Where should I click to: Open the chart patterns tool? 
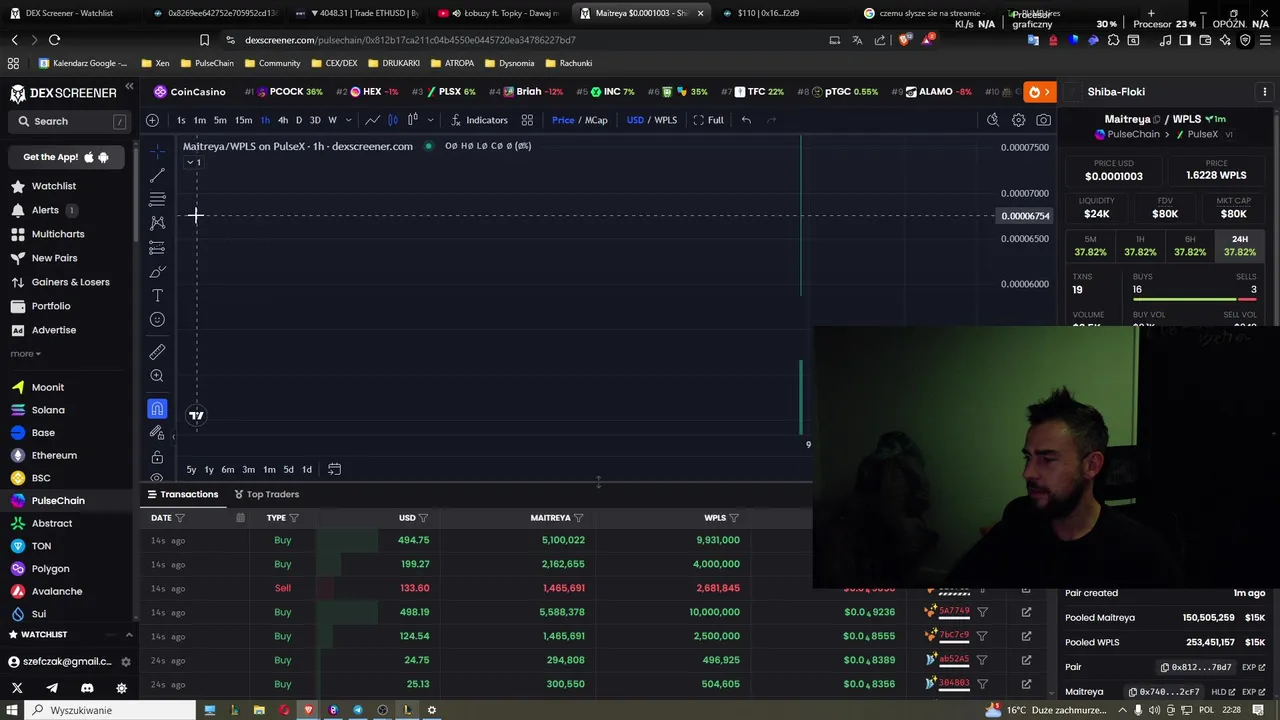(157, 223)
